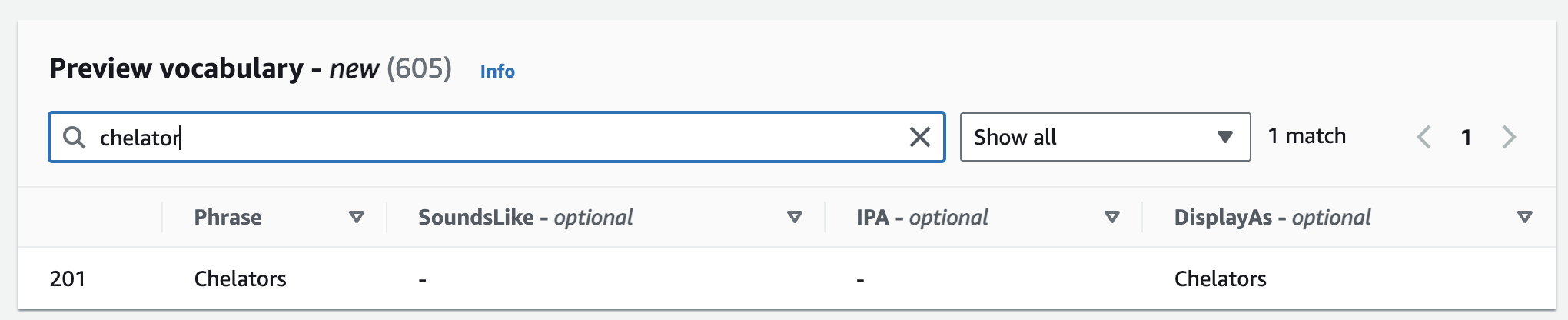Clear the search text with the X icon

(919, 137)
